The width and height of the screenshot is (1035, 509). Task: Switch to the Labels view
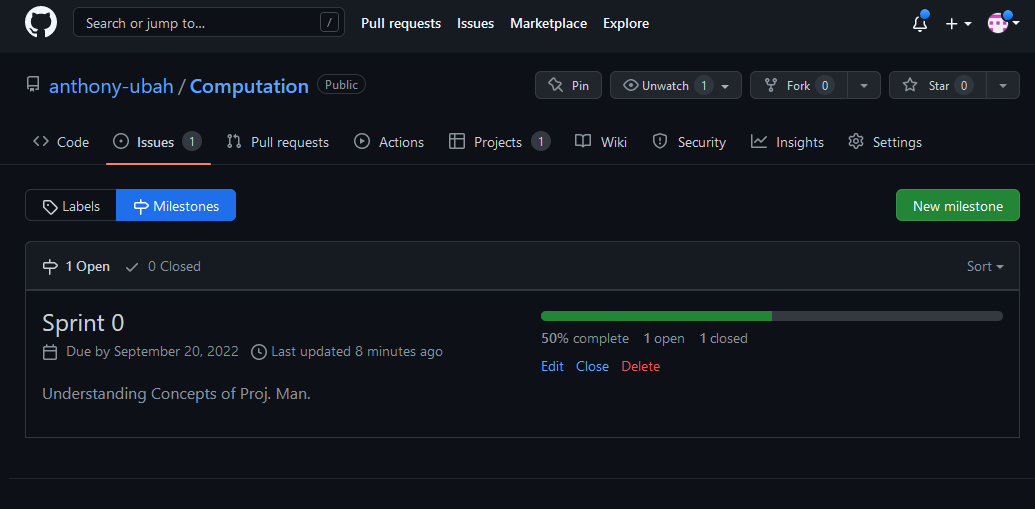click(x=71, y=206)
